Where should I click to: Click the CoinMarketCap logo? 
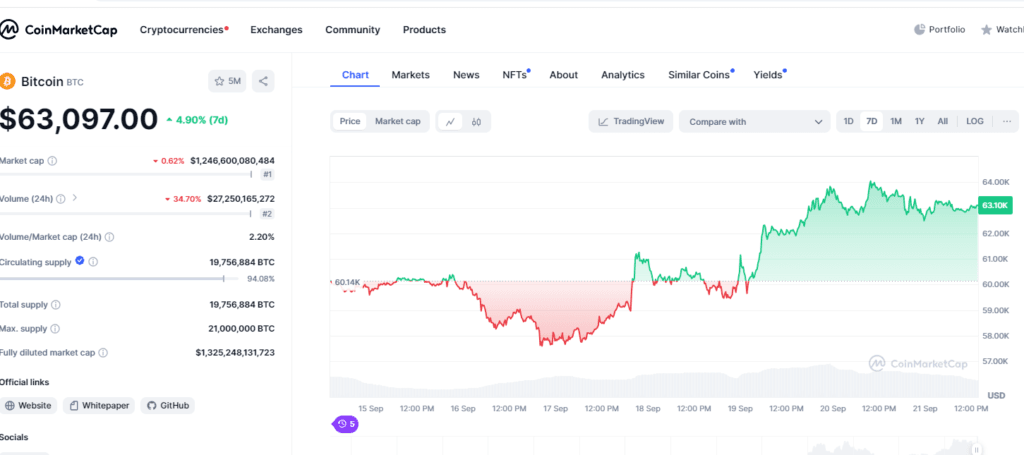pyautogui.click(x=59, y=29)
